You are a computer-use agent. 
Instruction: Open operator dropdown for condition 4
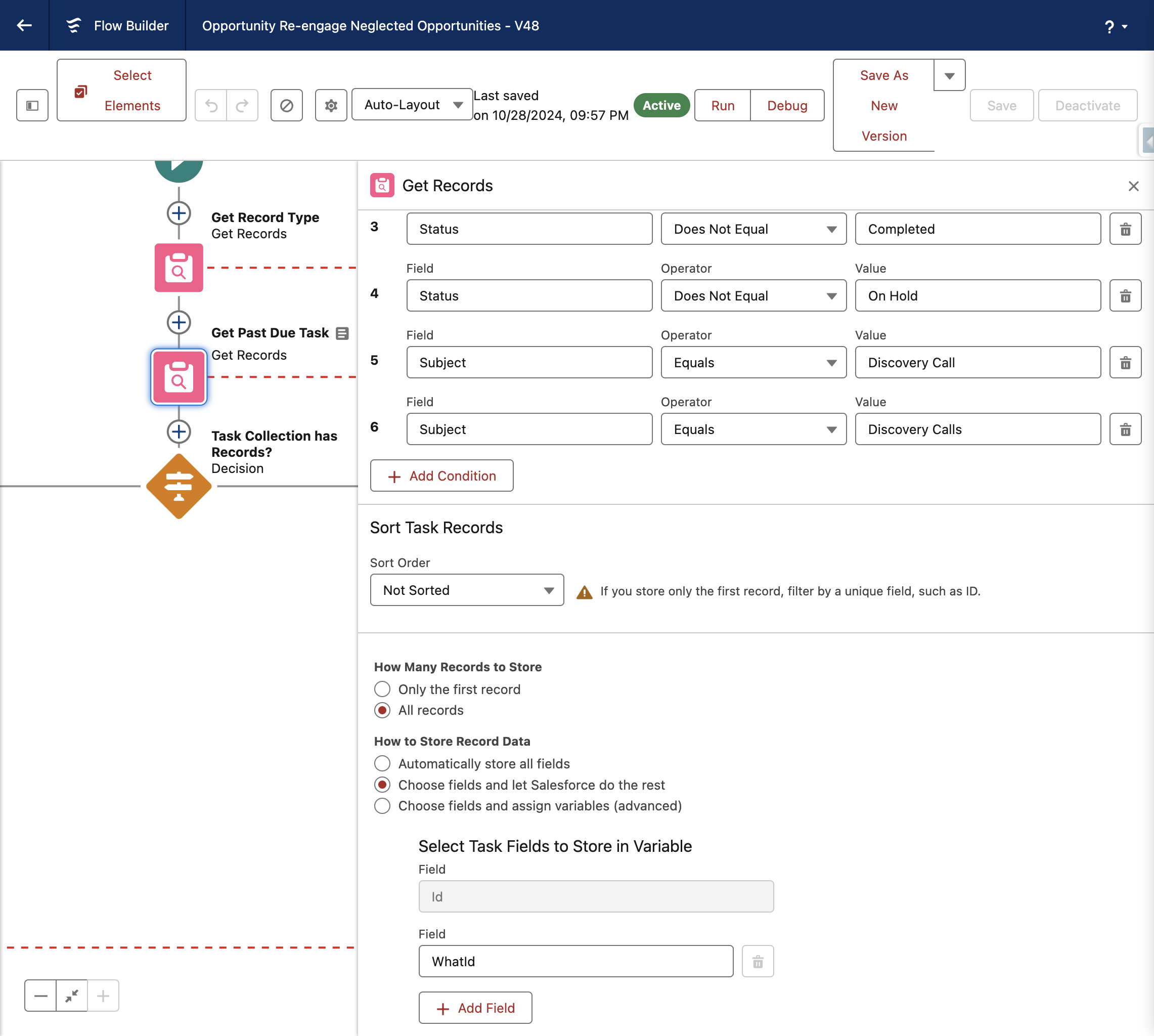753,295
